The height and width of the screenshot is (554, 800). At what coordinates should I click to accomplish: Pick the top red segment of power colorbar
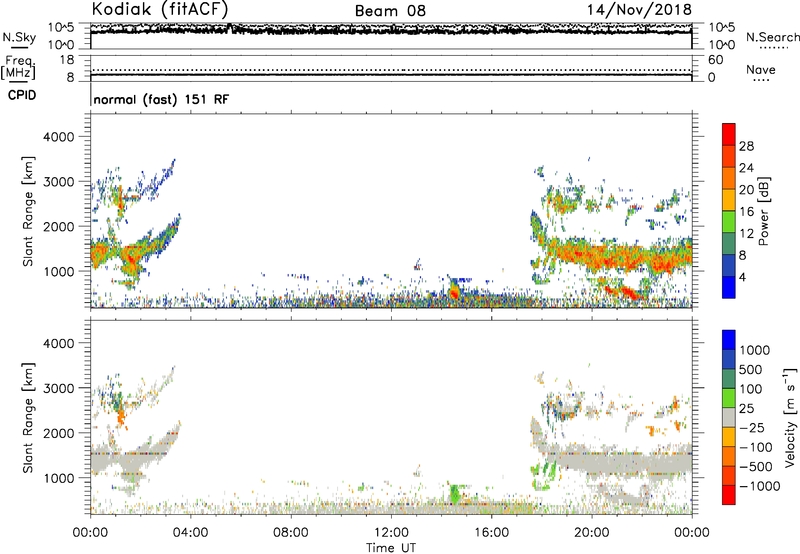click(x=729, y=134)
